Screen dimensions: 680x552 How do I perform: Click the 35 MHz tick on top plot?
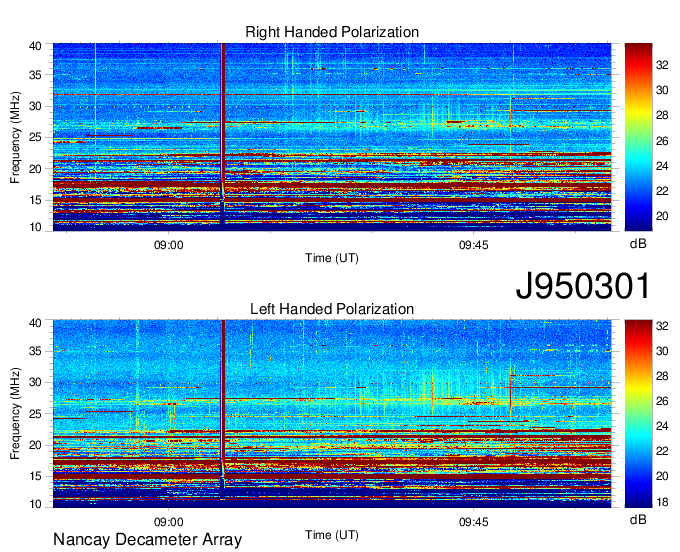pyautogui.click(x=35, y=75)
